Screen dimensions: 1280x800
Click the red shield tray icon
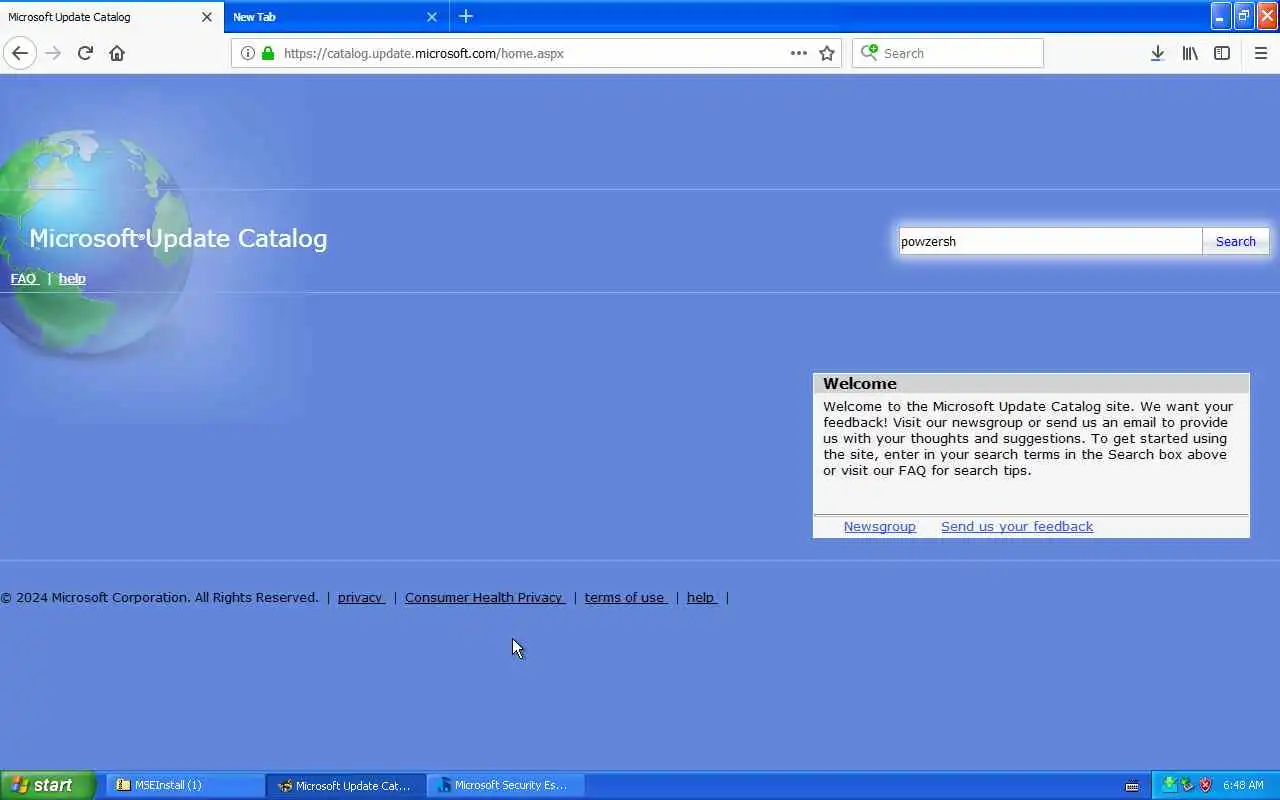click(x=1205, y=785)
